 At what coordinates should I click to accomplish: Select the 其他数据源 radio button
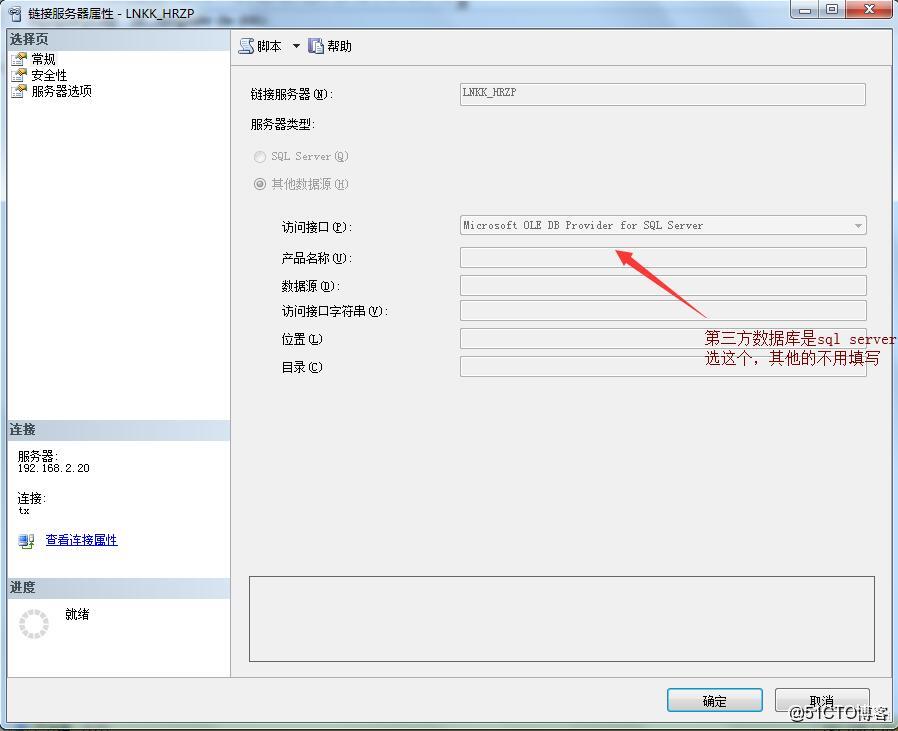pyautogui.click(x=260, y=184)
